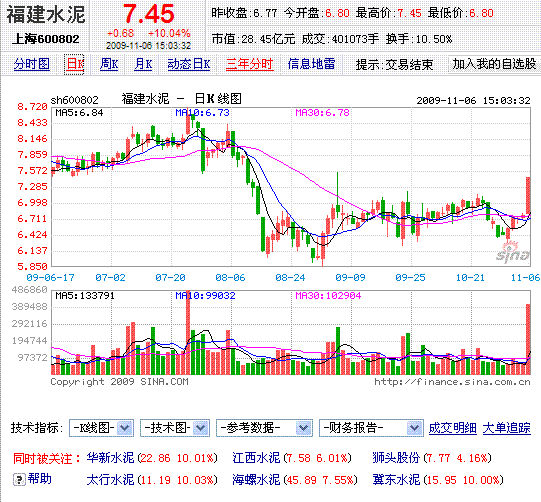Open the 大单追踪 large order link
Viewport: 541px width, 502px height.
click(x=506, y=428)
